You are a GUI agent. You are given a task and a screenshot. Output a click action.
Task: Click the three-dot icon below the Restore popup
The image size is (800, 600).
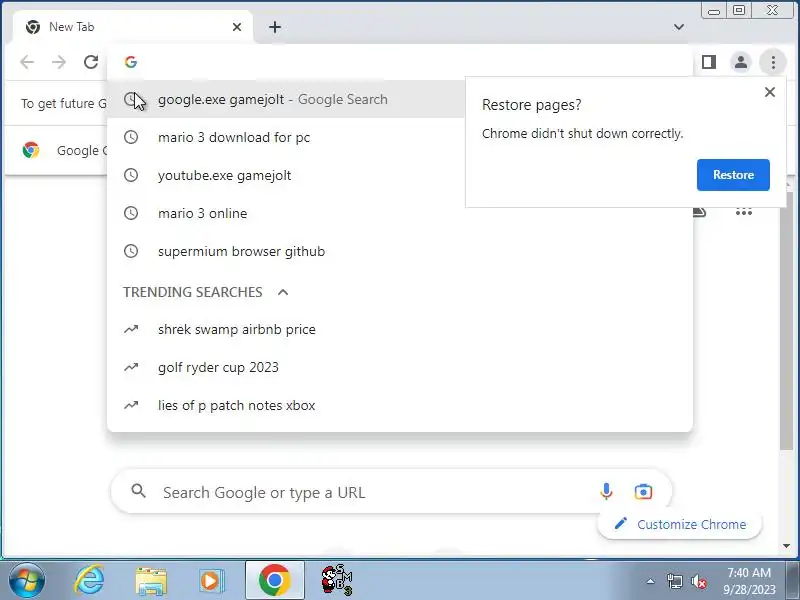click(744, 212)
